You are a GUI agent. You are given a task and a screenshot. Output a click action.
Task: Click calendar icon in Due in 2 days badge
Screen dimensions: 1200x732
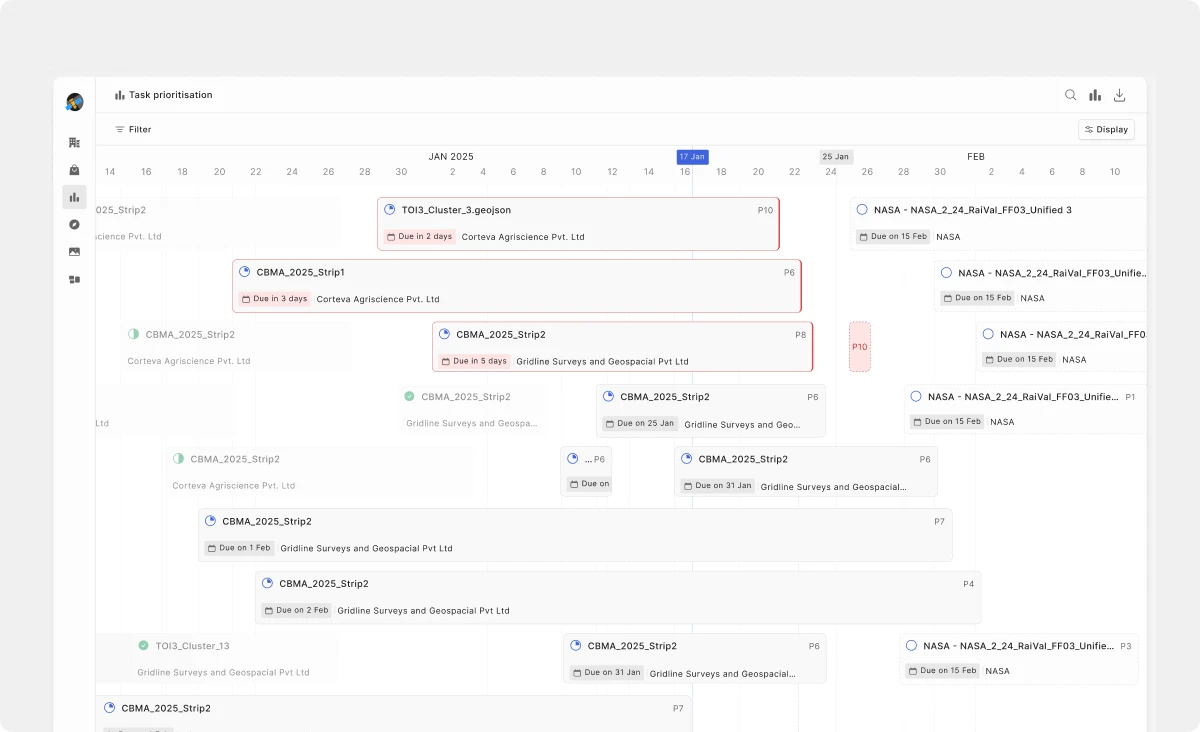pos(391,237)
